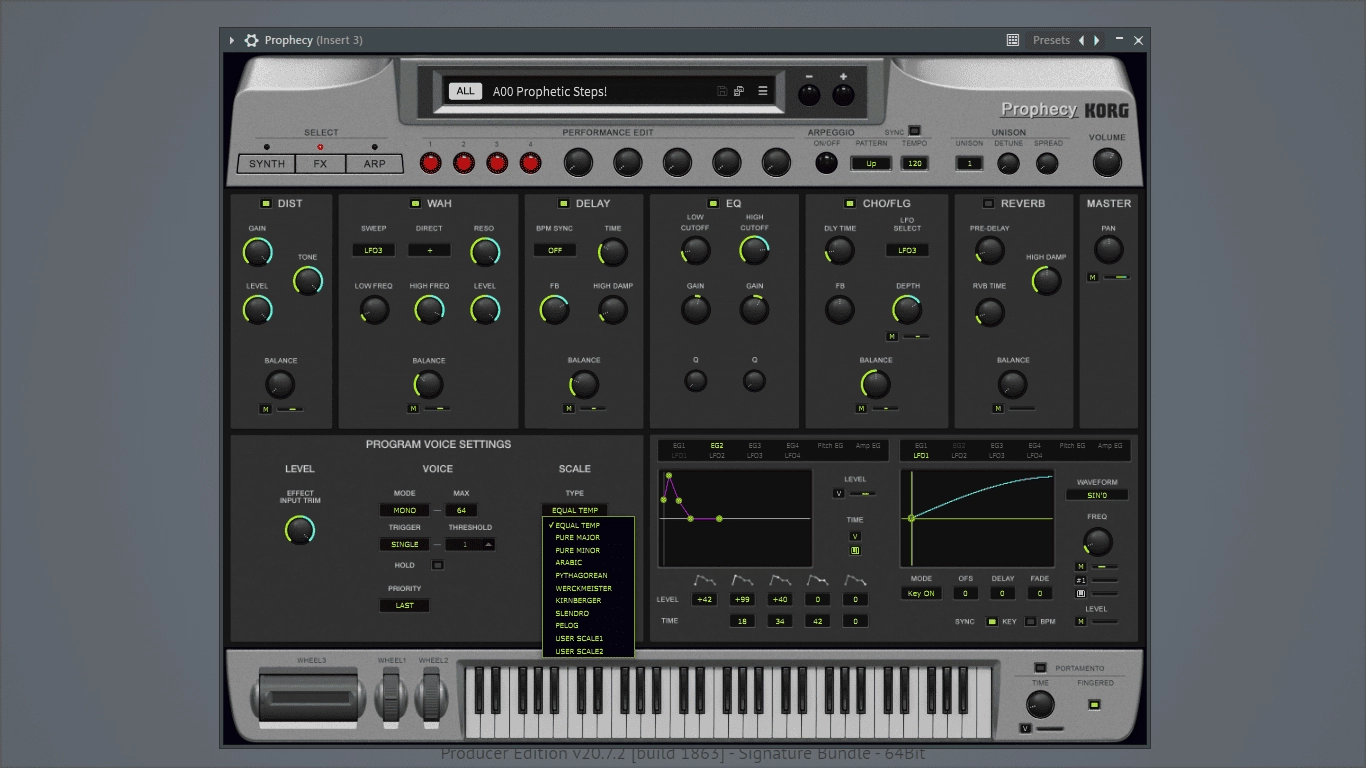Click the DIST Tone knob

(x=308, y=281)
